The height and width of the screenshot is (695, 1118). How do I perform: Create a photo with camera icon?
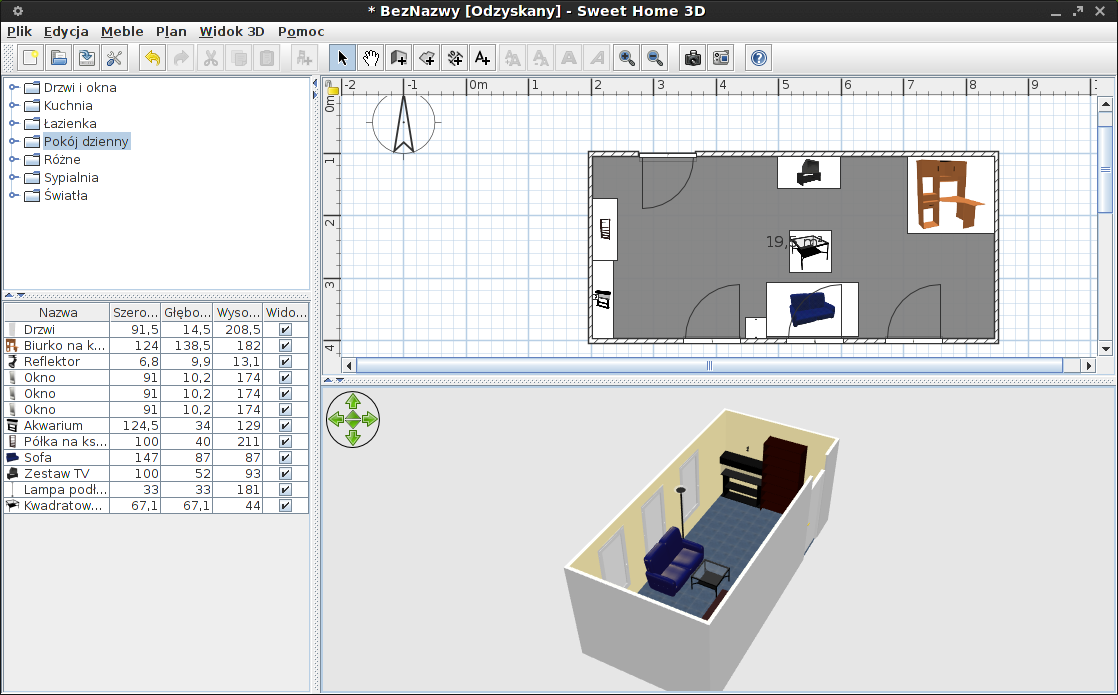(x=693, y=58)
